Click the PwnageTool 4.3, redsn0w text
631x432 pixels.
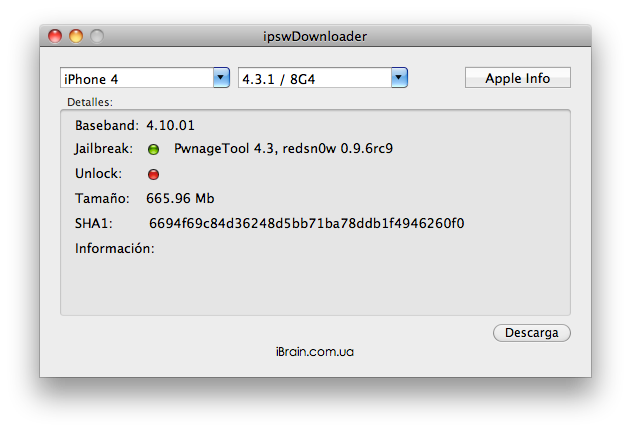coord(283,150)
